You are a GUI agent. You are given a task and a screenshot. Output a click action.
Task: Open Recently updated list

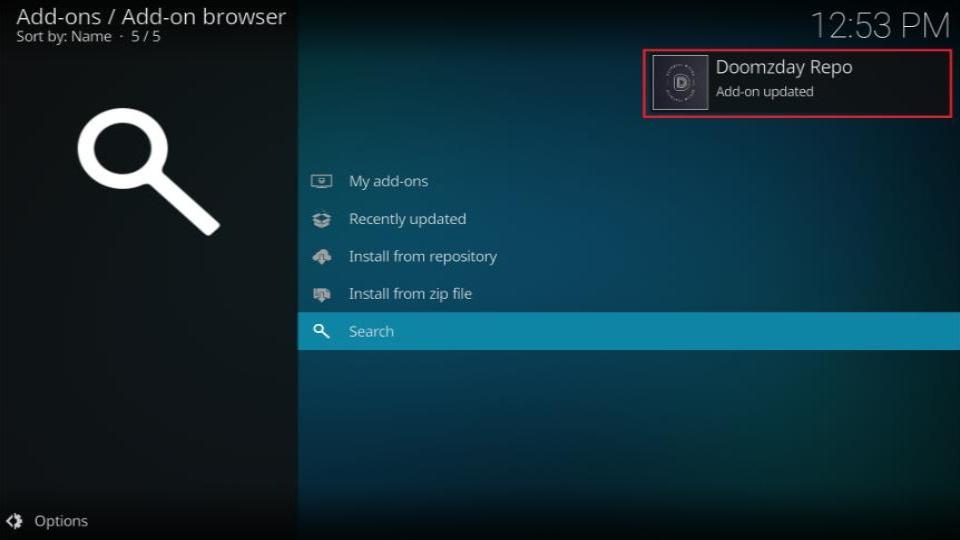point(628,219)
